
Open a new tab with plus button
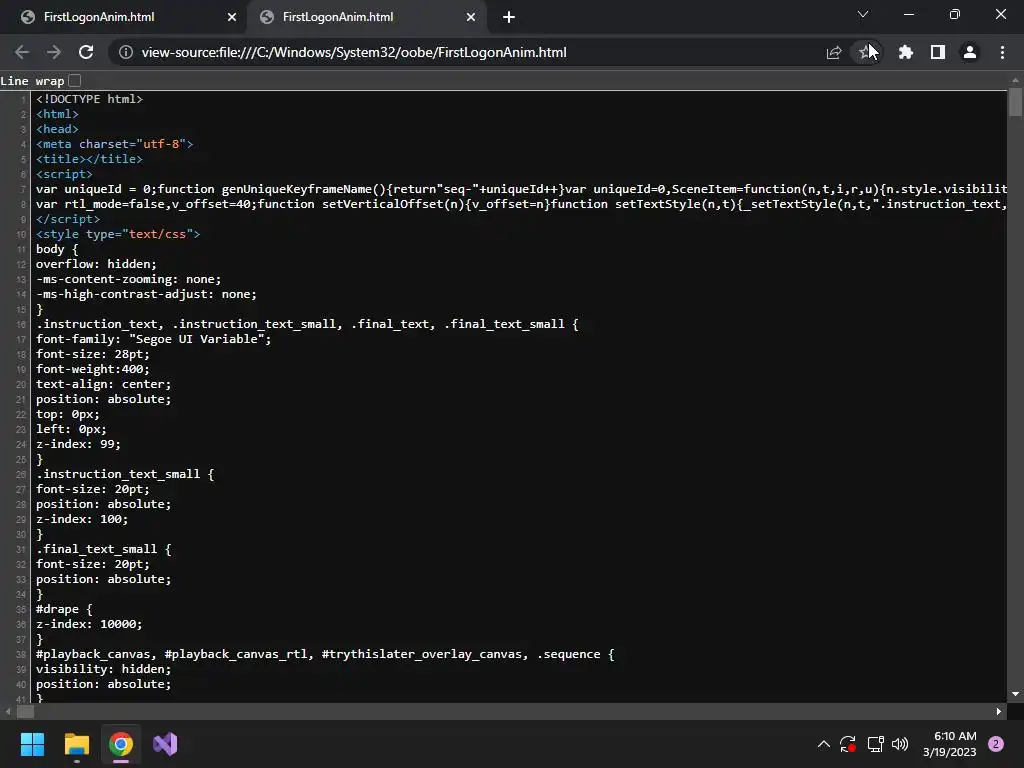509,18
